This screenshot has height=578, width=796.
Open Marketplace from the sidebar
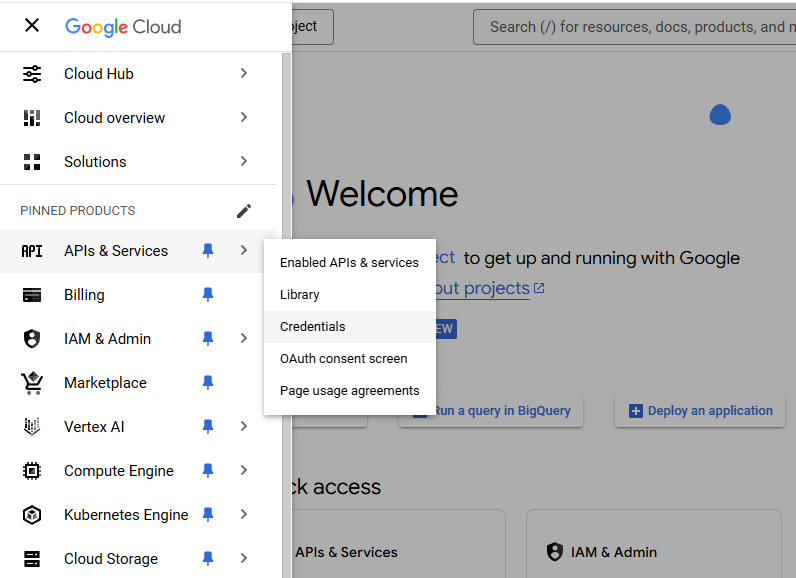tap(138, 383)
